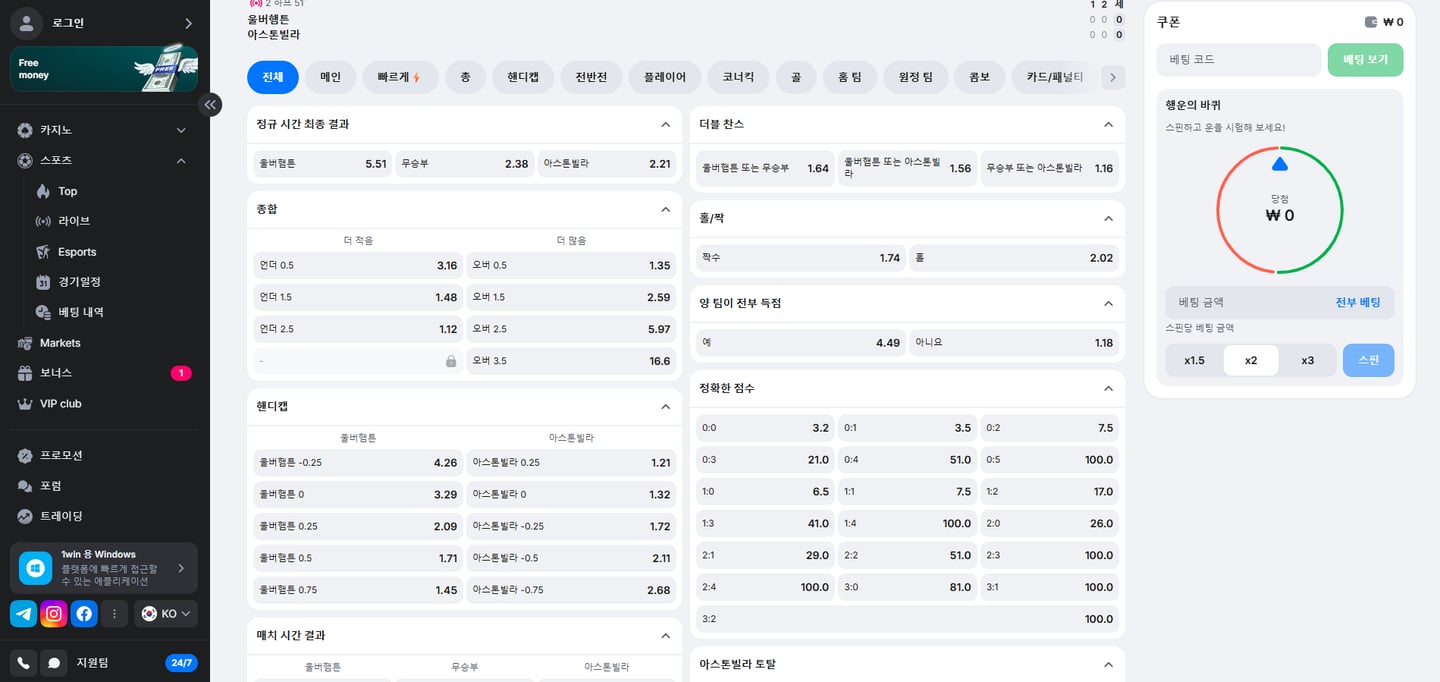This screenshot has height=682, width=1440.
Task: Open the KO language dropdown
Action: pyautogui.click(x=166, y=614)
